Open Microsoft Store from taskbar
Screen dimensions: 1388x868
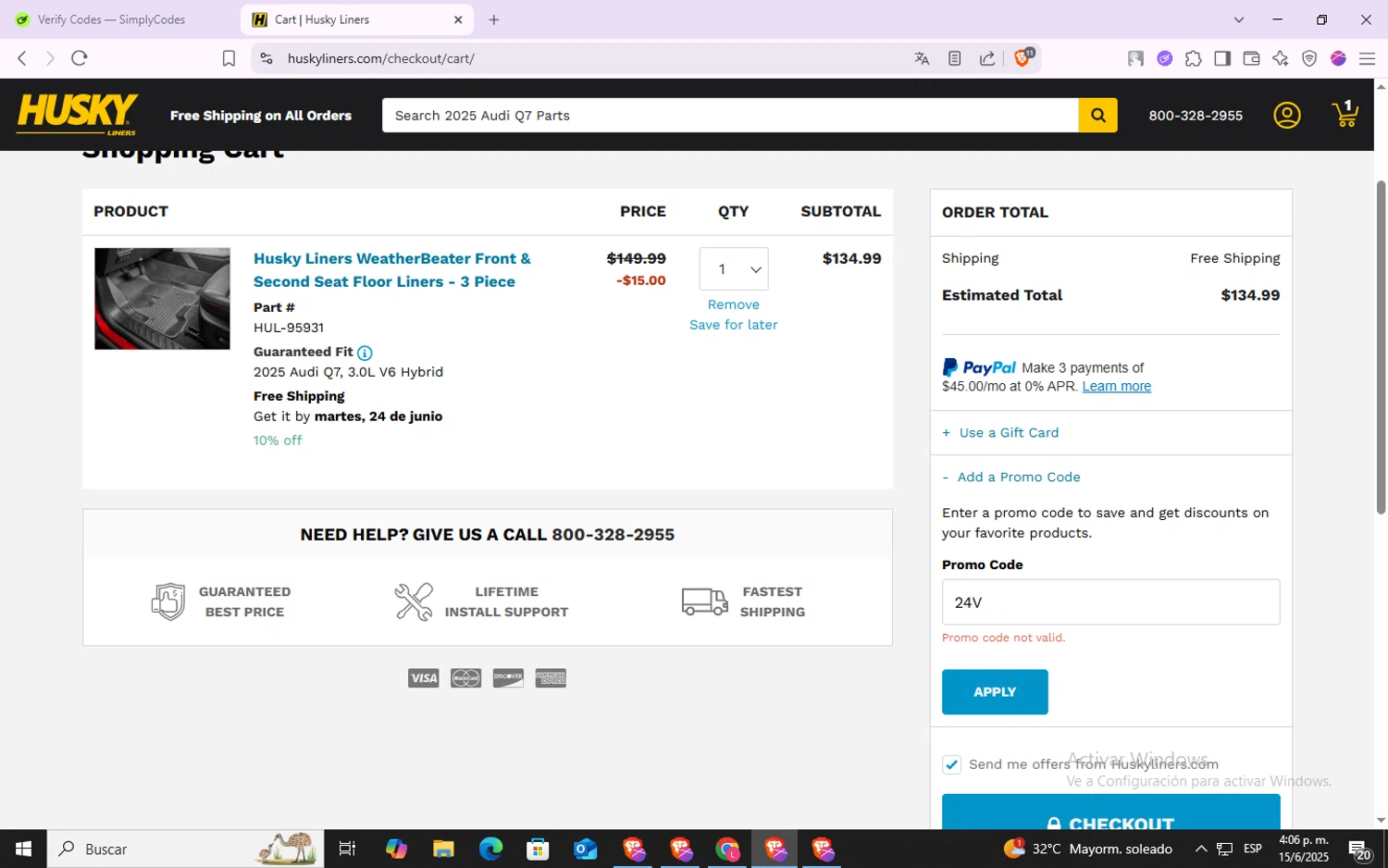(538, 849)
